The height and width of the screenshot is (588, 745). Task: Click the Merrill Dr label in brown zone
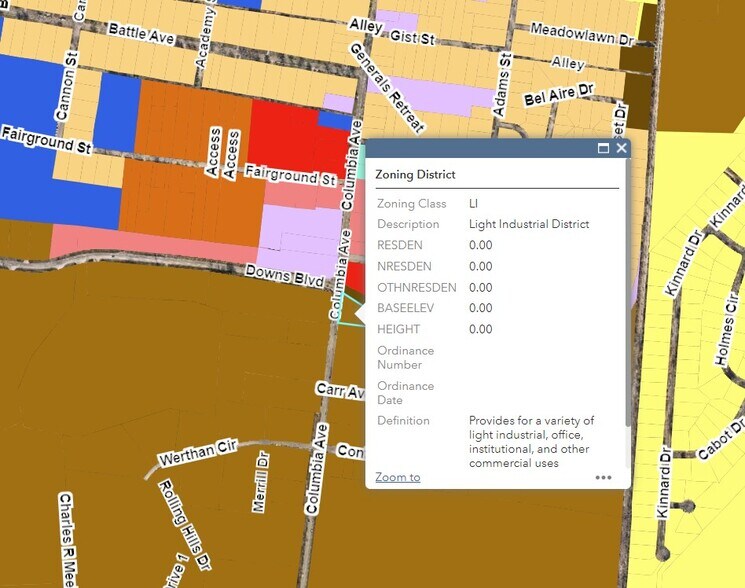click(x=261, y=482)
